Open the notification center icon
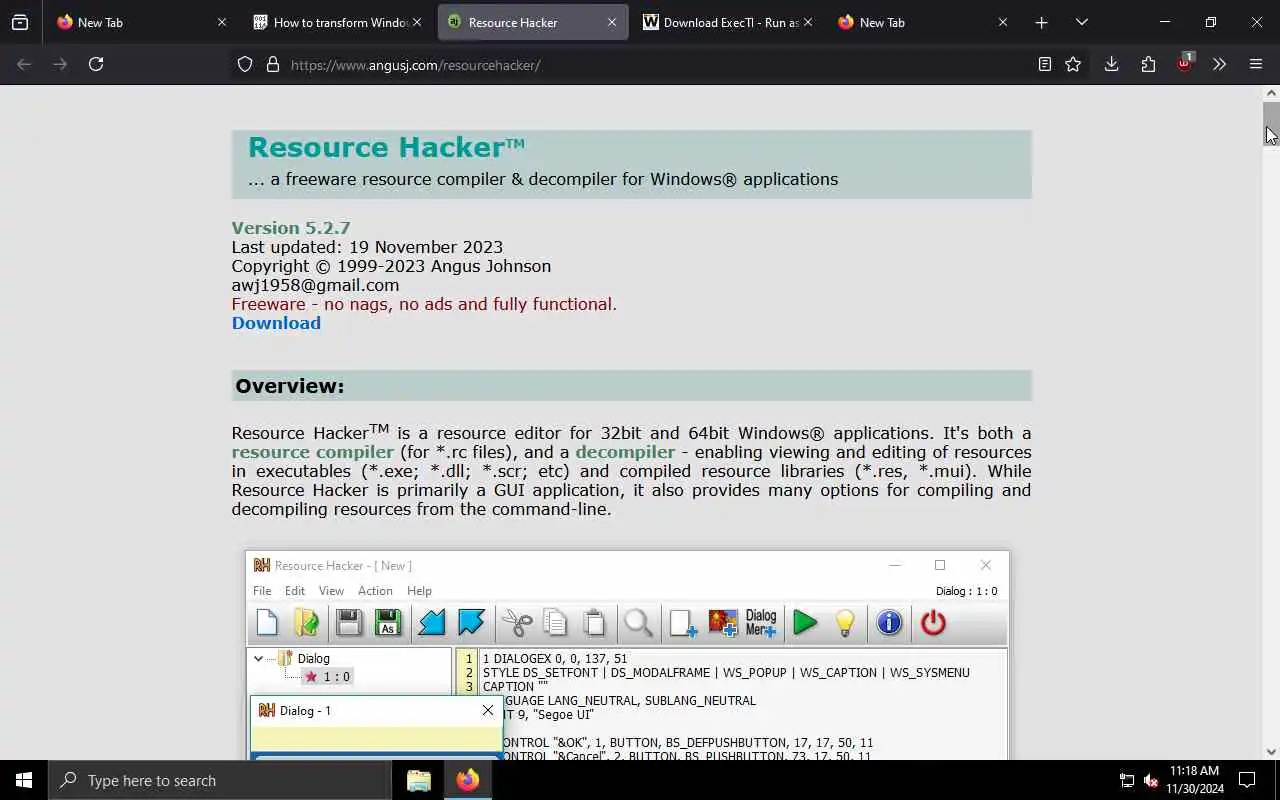The height and width of the screenshot is (800, 1280). pos(1247,780)
